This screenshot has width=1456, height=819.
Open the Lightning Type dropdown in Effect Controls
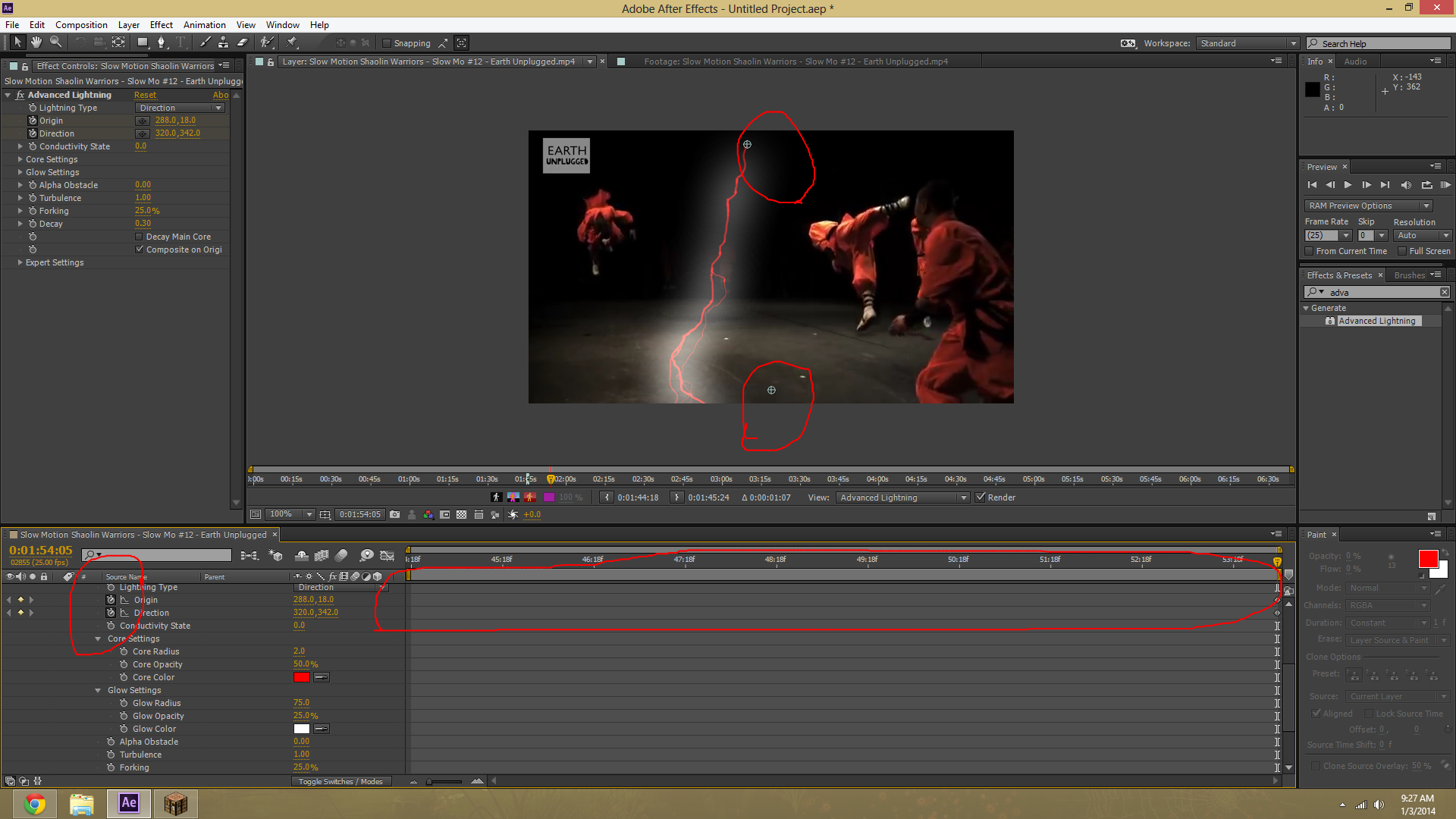click(180, 108)
